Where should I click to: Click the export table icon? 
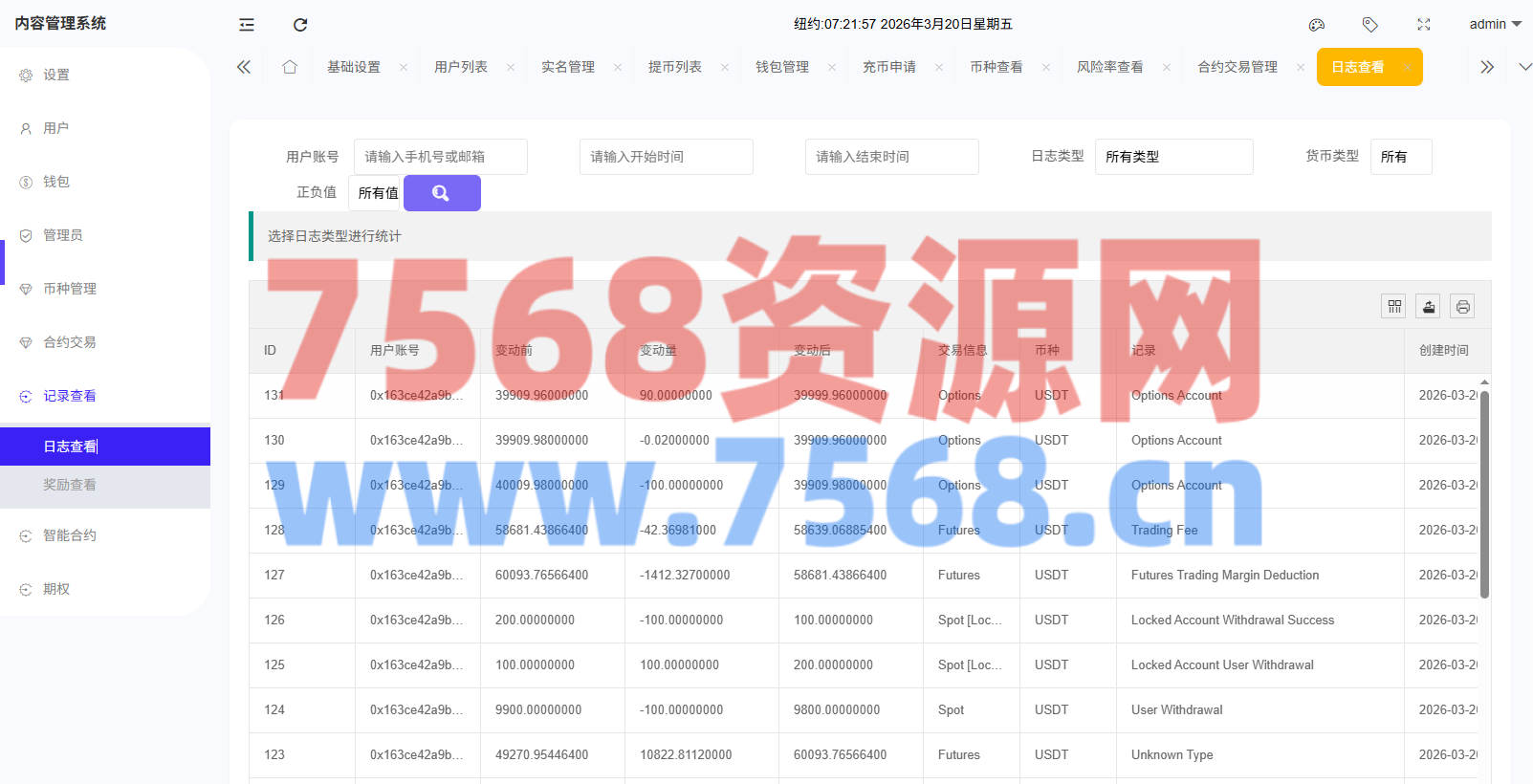coord(1429,306)
